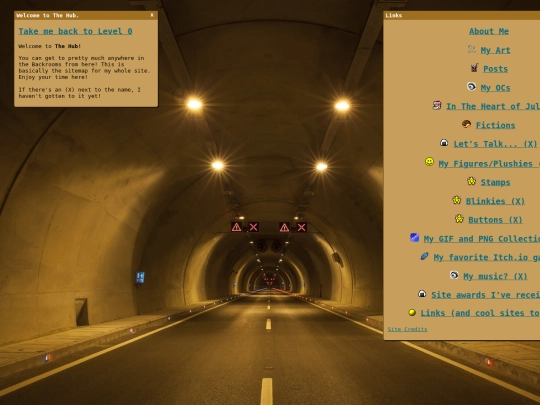Visit the My OCs page
The image size is (540, 405).
point(495,88)
